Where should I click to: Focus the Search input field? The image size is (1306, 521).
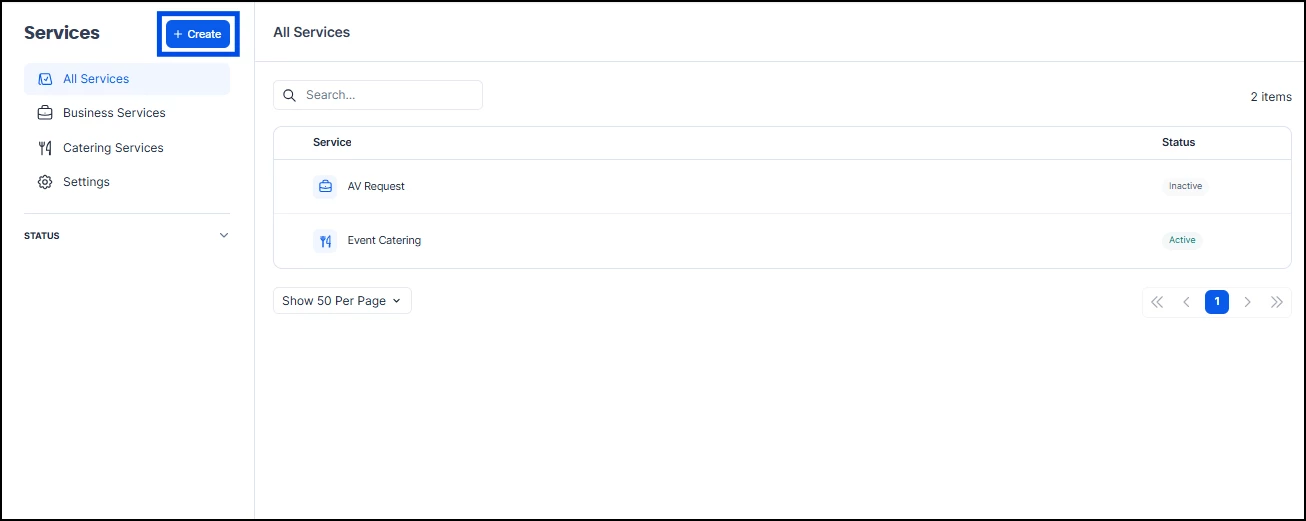click(378, 95)
